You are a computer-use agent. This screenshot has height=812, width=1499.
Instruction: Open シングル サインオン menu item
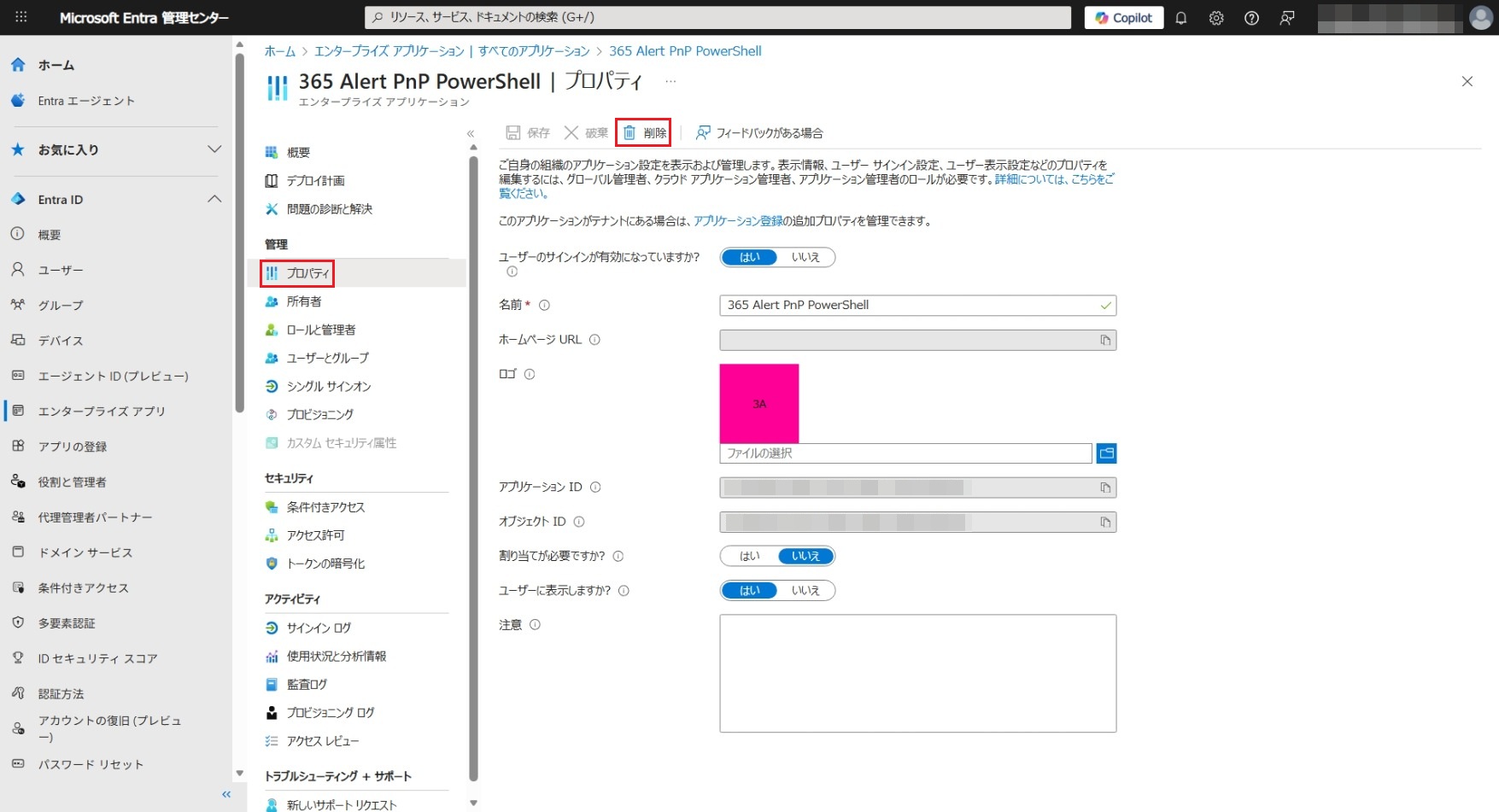tap(328, 386)
